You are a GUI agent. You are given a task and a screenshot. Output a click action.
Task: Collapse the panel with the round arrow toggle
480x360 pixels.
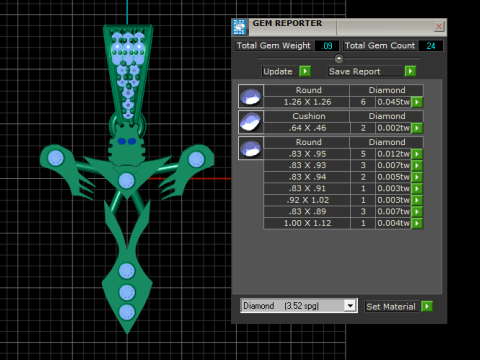click(339, 59)
